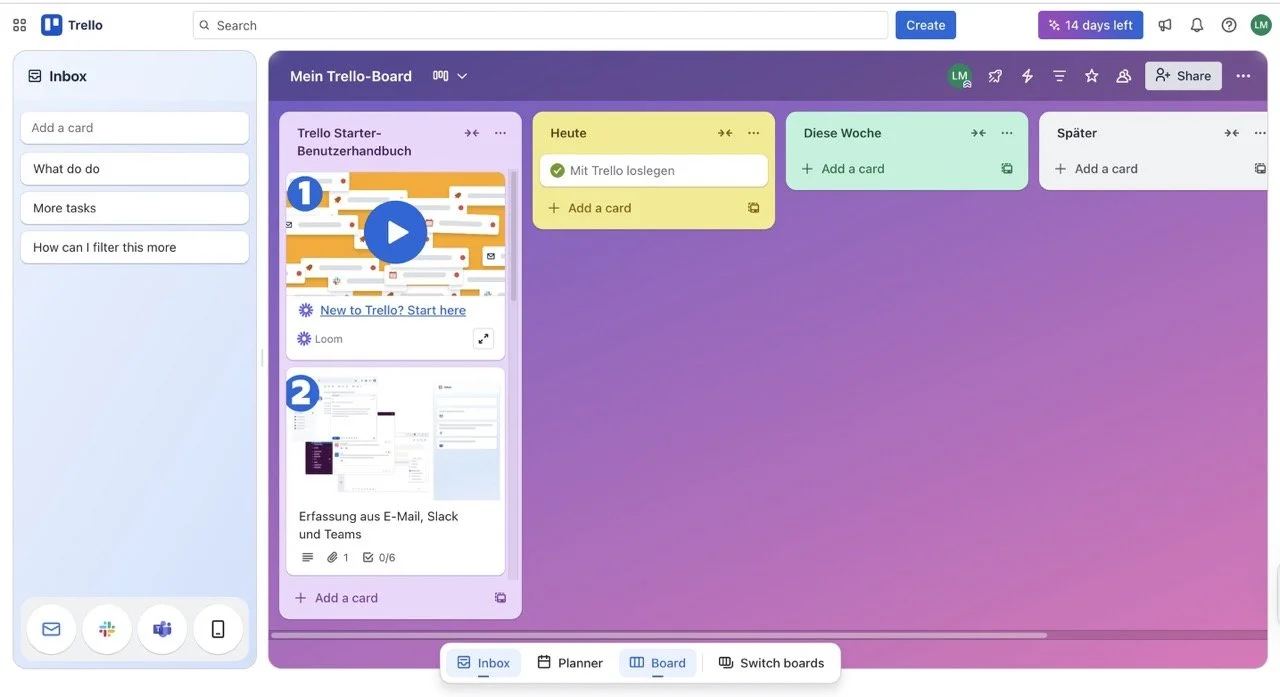Collapse the Diese Woche list
Viewport: 1280px width, 697px height.
pos(978,133)
